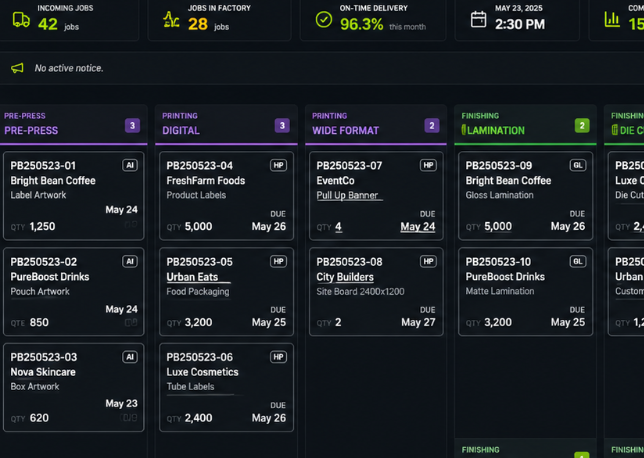Open job PB250523-09 Gloss Lamination

pos(525,196)
